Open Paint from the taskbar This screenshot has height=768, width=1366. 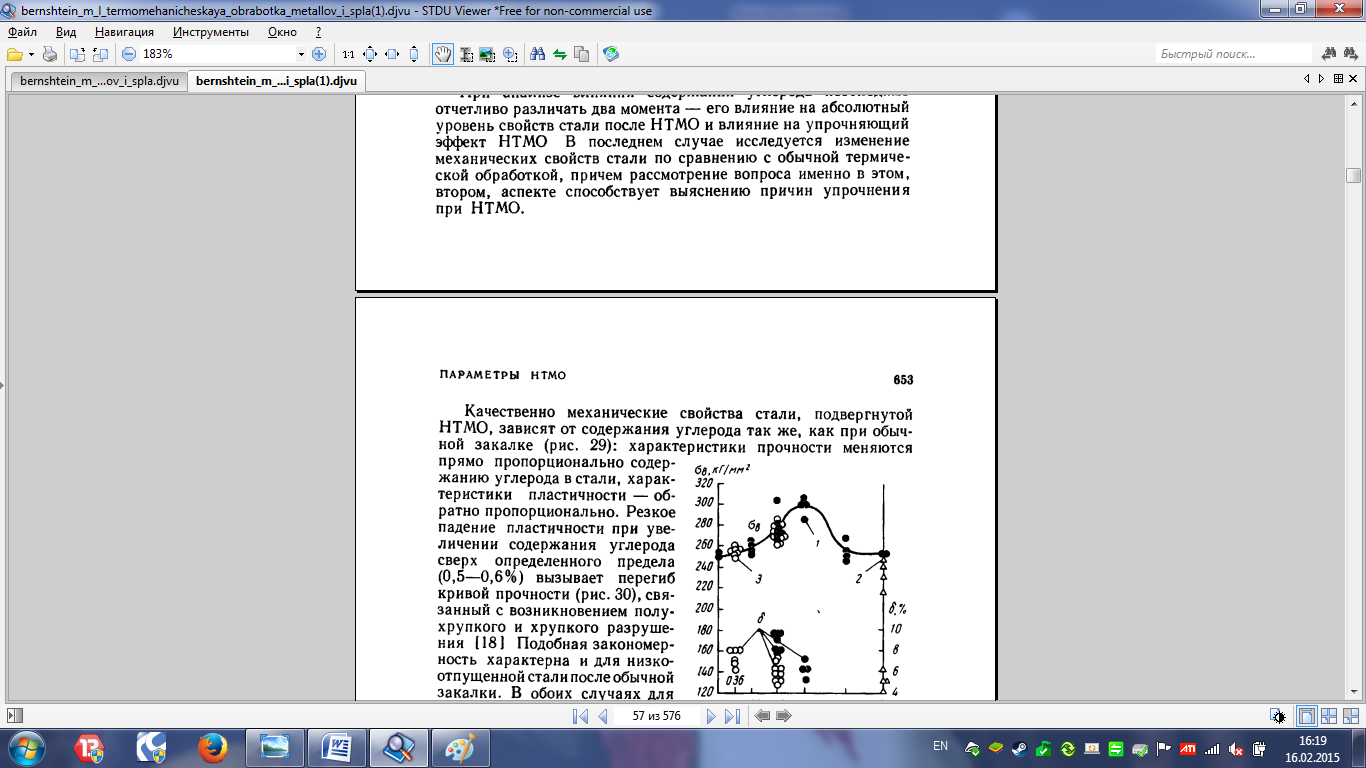click(x=460, y=748)
